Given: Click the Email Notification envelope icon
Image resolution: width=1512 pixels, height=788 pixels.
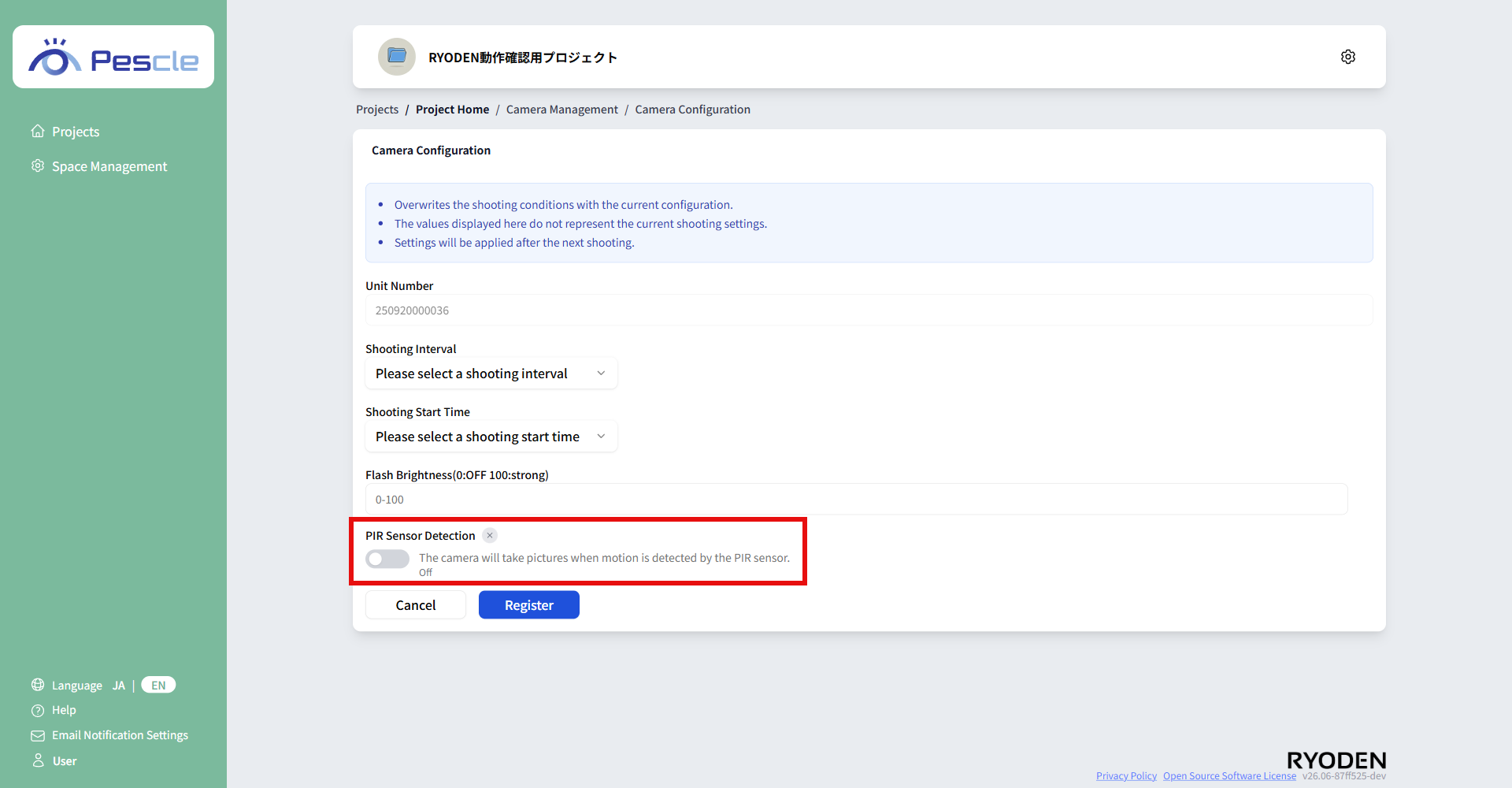Looking at the screenshot, I should click(x=38, y=735).
